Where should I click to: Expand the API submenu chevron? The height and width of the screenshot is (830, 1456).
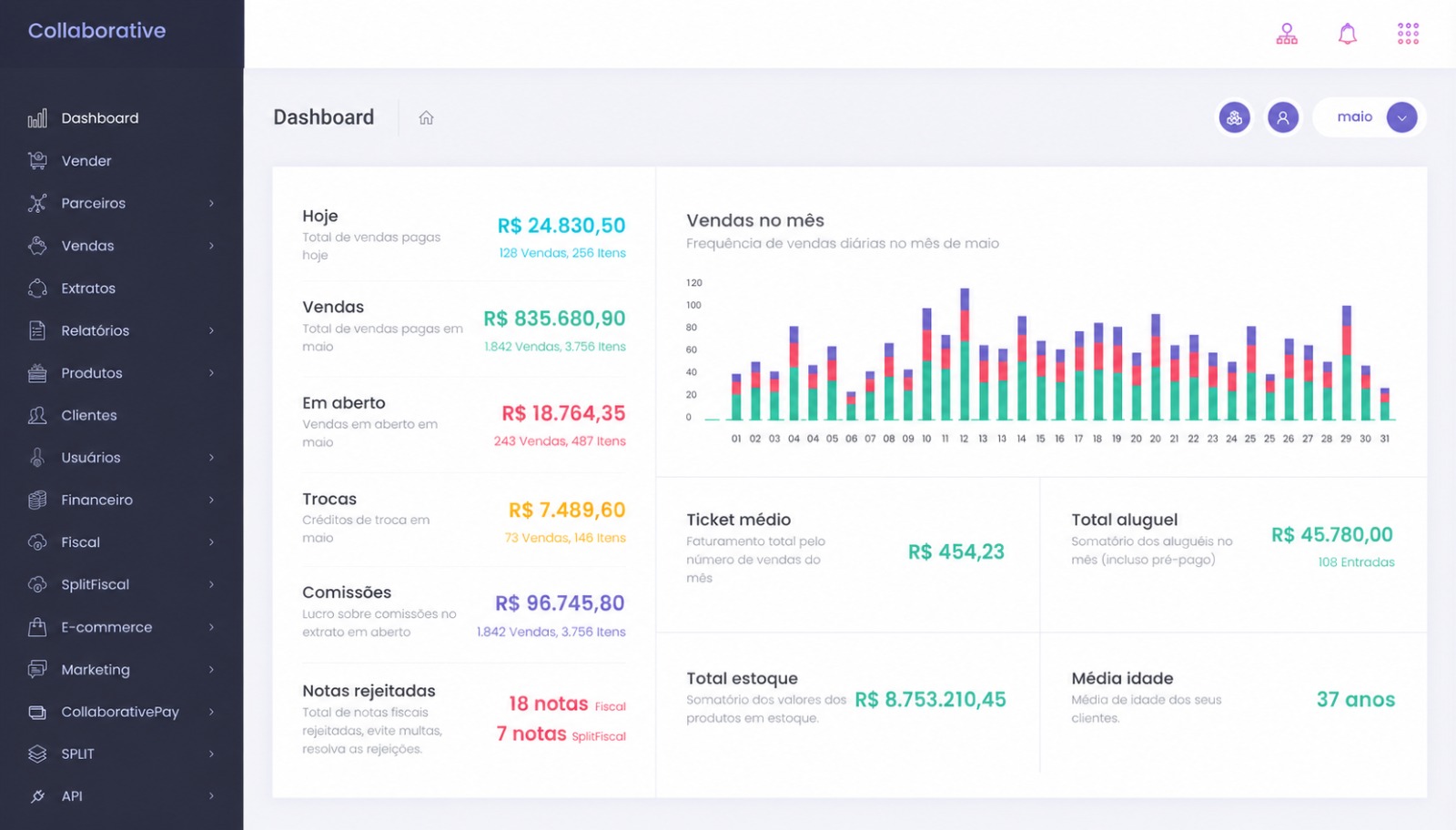coord(211,796)
